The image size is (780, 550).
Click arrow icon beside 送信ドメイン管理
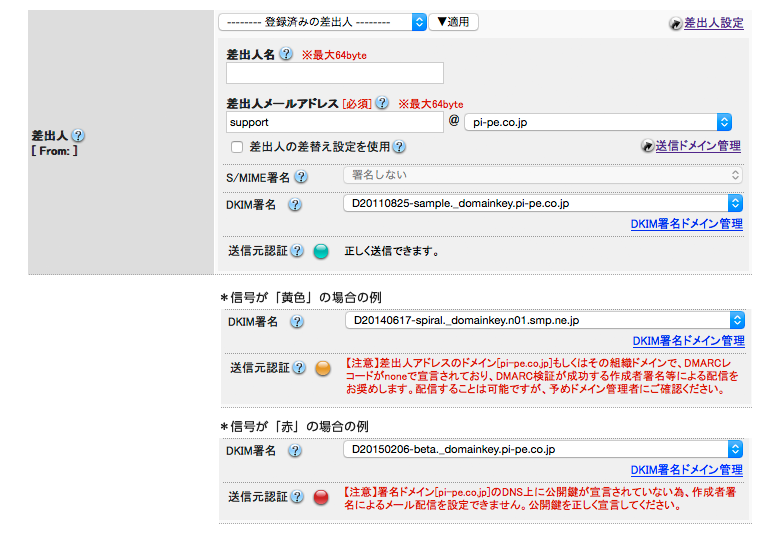click(x=647, y=146)
